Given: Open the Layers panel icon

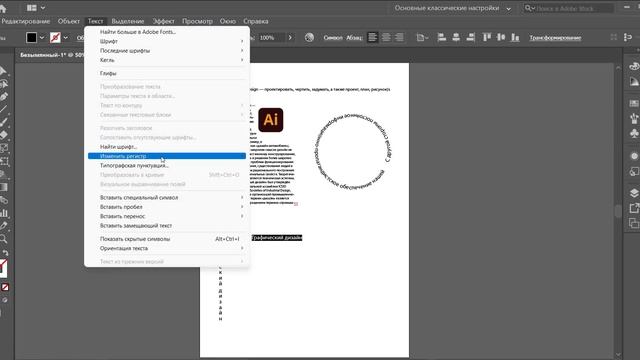Looking at the screenshot, I should (x=634, y=193).
